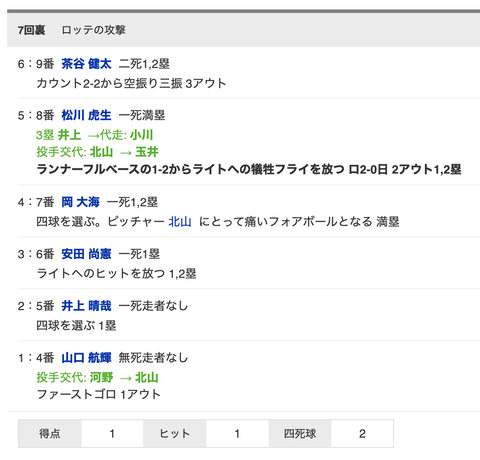Screen dimensions: 480x460
Task: Select pinch runner line 3塁 井上 →代走: 小川
Action: click(95, 135)
